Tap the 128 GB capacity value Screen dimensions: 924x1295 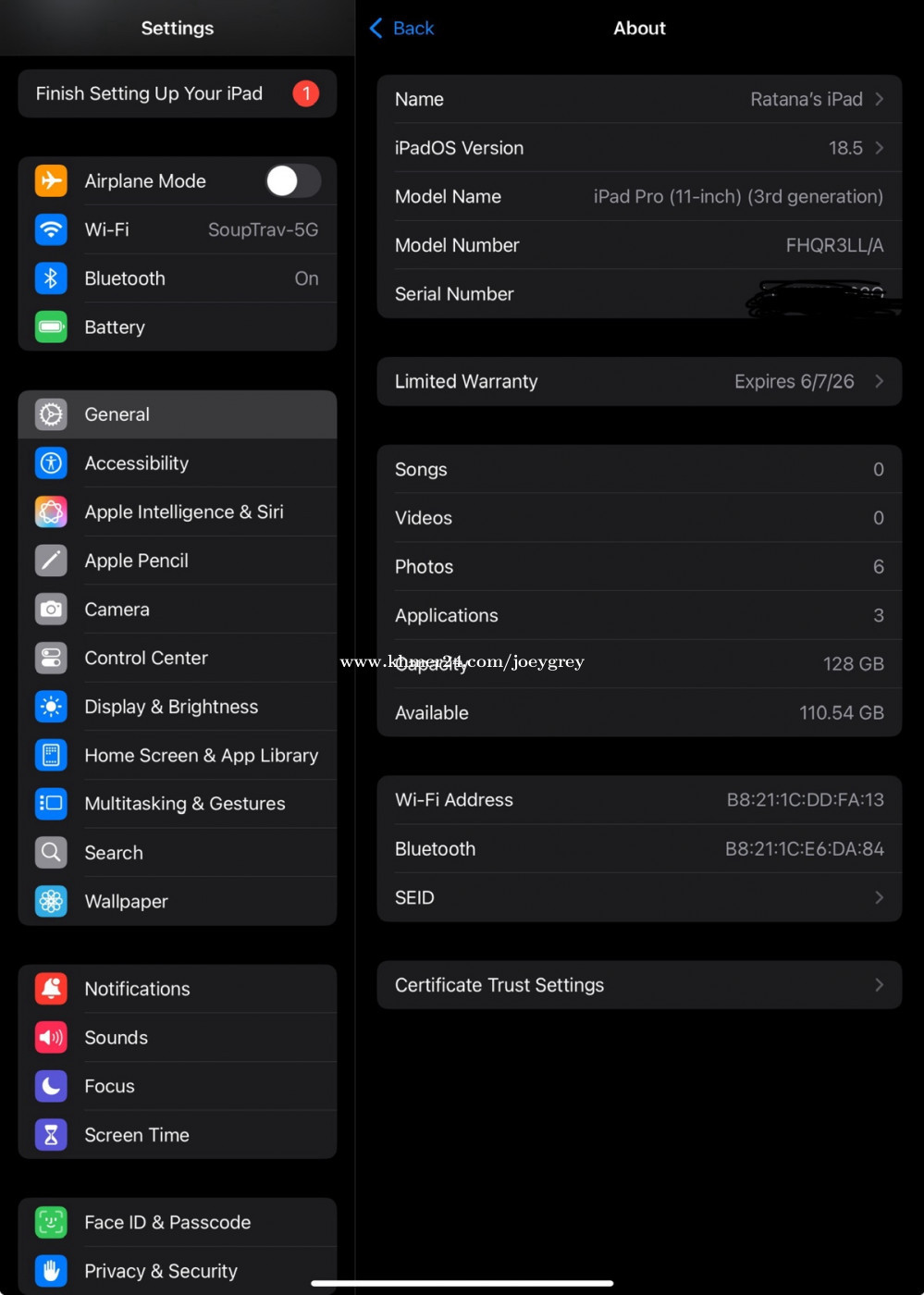point(854,664)
